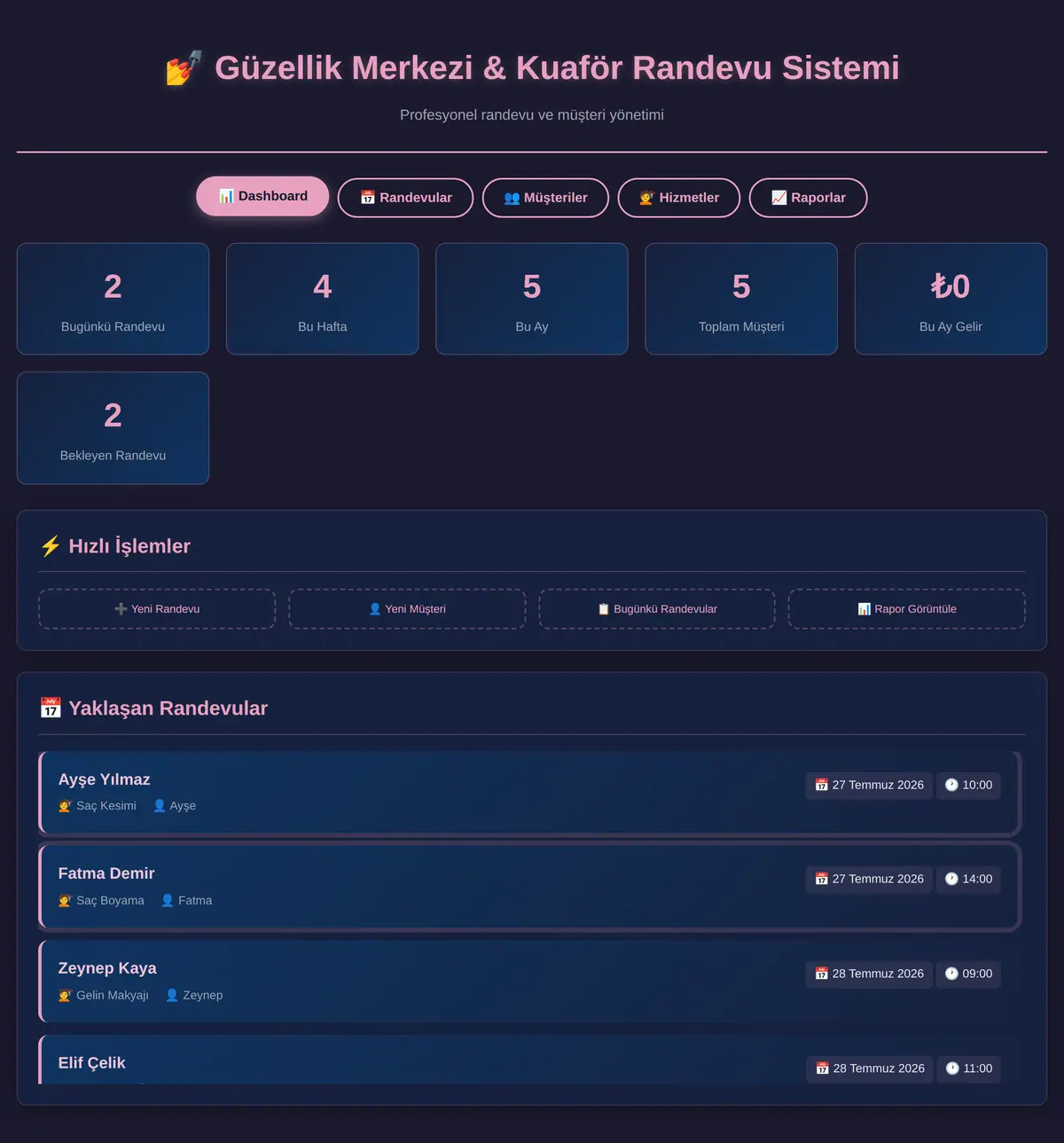
Task: Click the person icon next to Zeynep
Action: 172,995
